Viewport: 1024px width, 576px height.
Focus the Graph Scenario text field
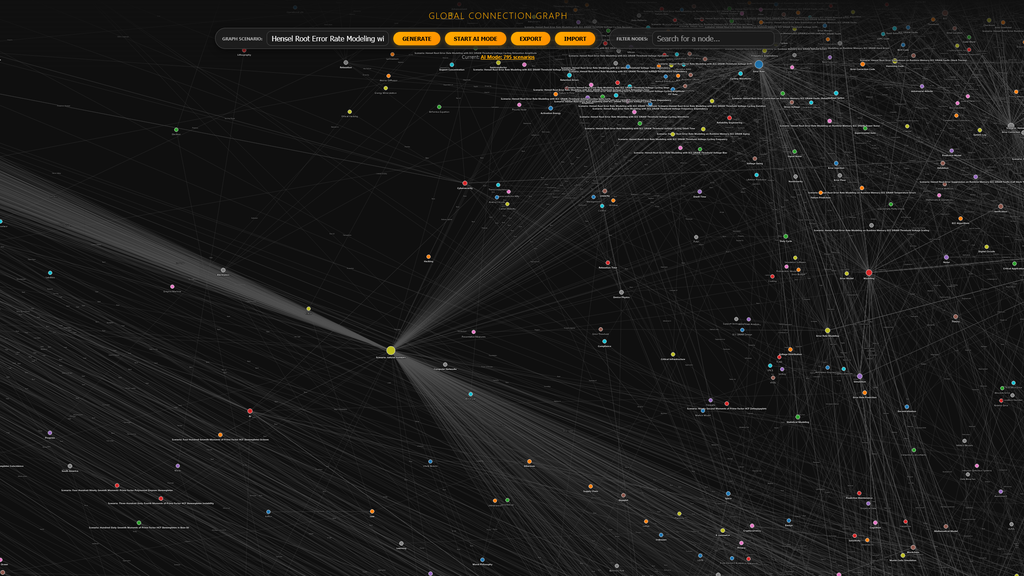(x=328, y=39)
